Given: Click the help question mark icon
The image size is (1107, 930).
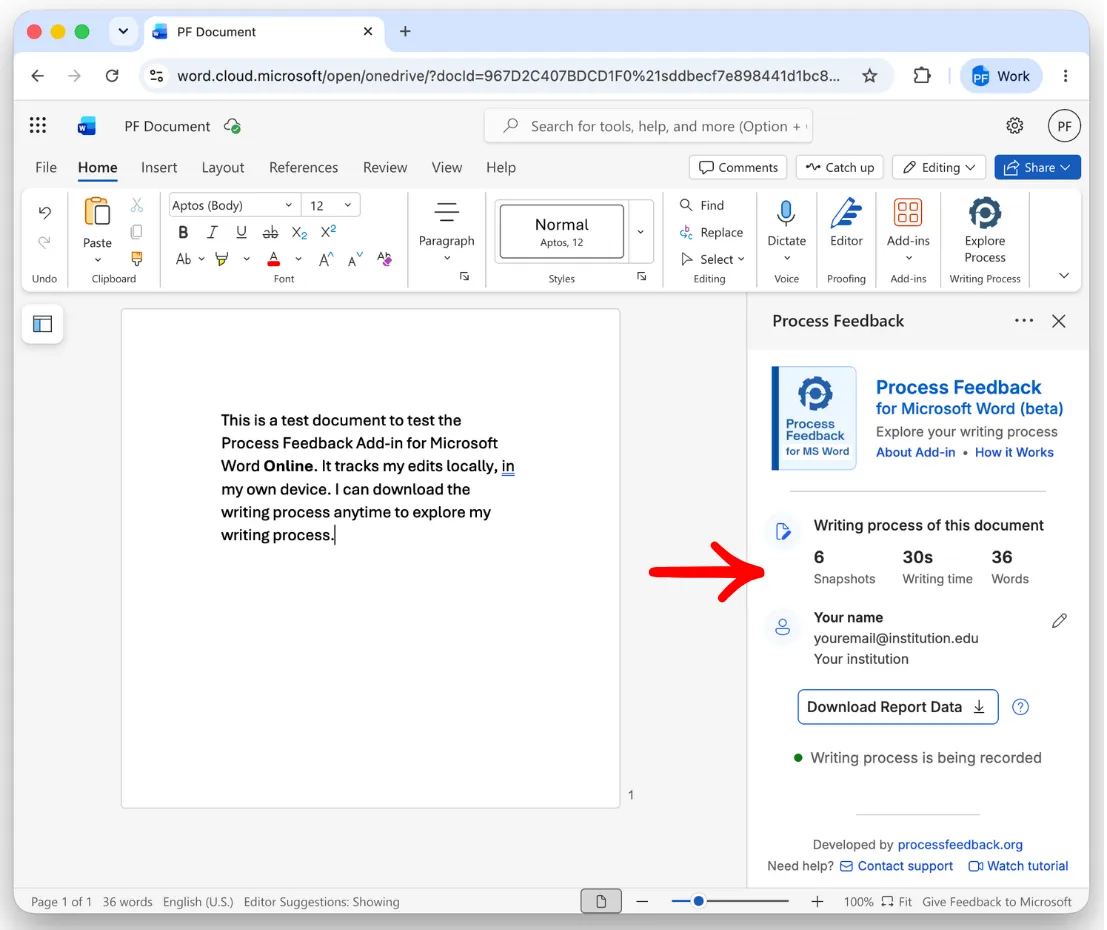Looking at the screenshot, I should (1020, 707).
